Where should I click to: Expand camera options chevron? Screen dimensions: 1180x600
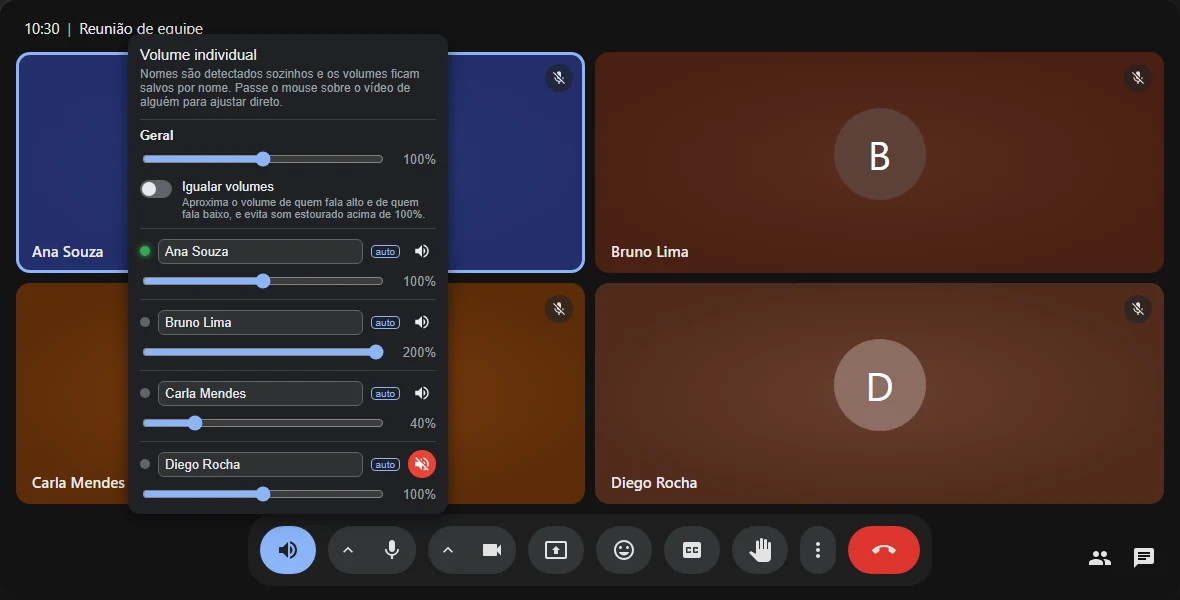pos(448,550)
